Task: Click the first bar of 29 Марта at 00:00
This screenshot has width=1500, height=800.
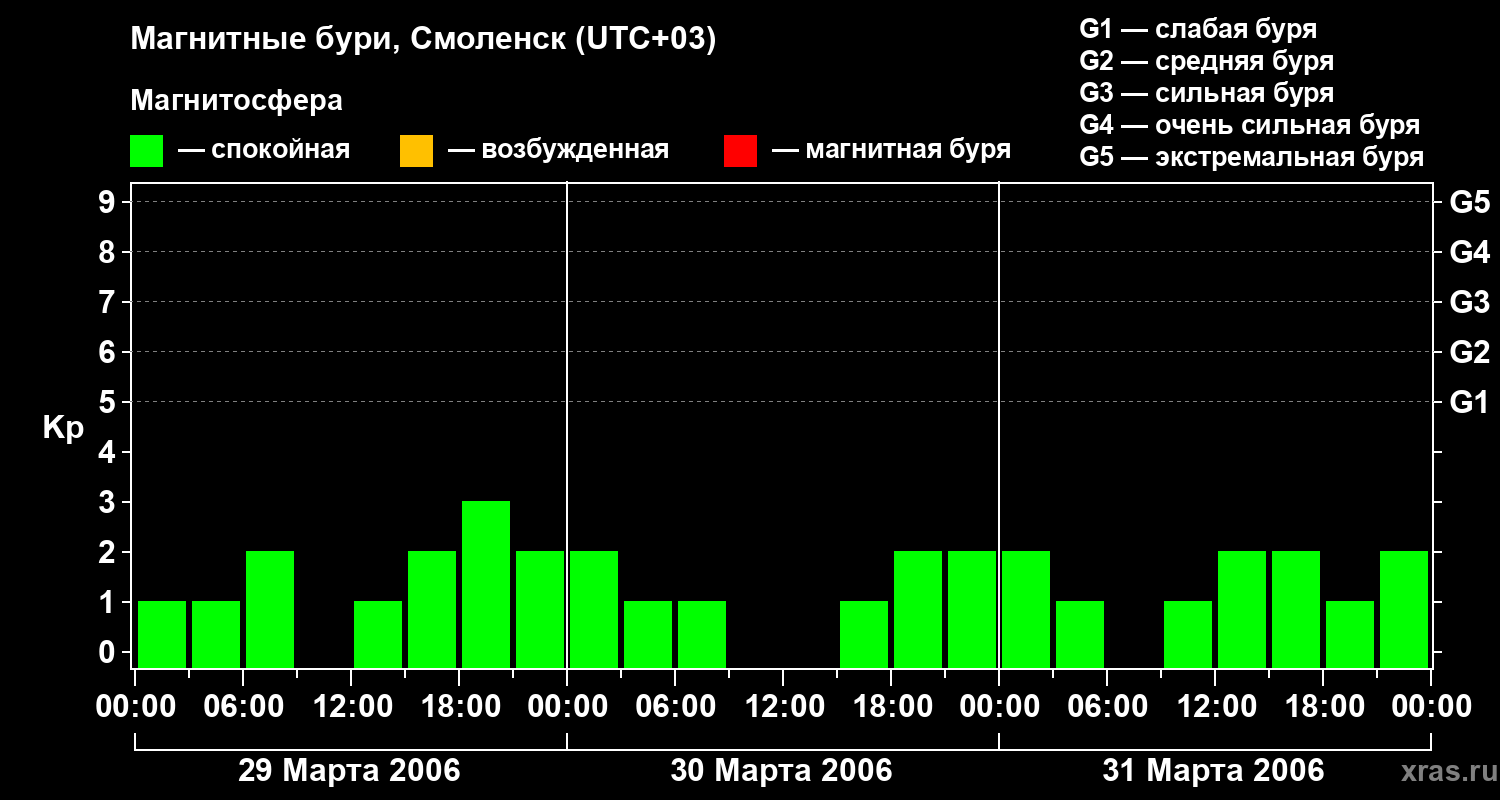Action: click(x=162, y=634)
